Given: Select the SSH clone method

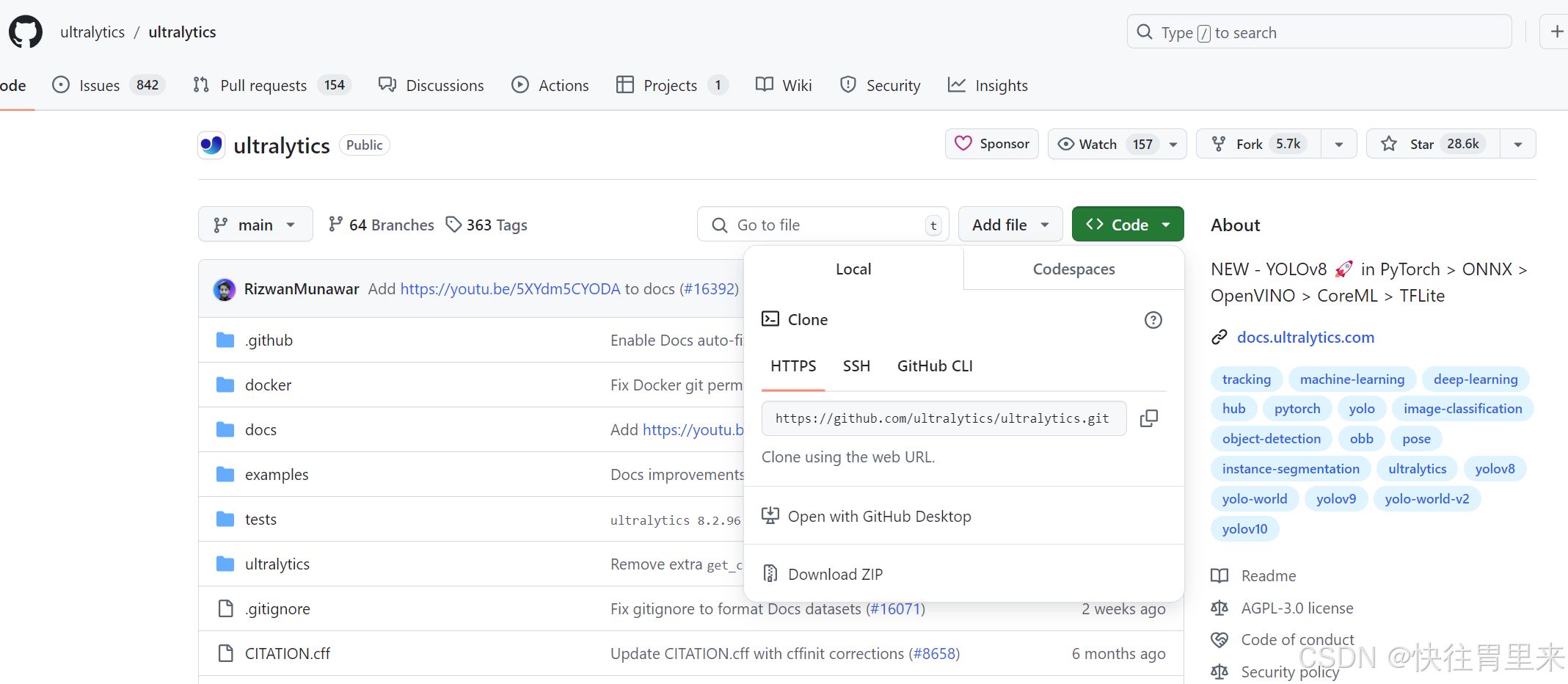Looking at the screenshot, I should click(x=856, y=366).
